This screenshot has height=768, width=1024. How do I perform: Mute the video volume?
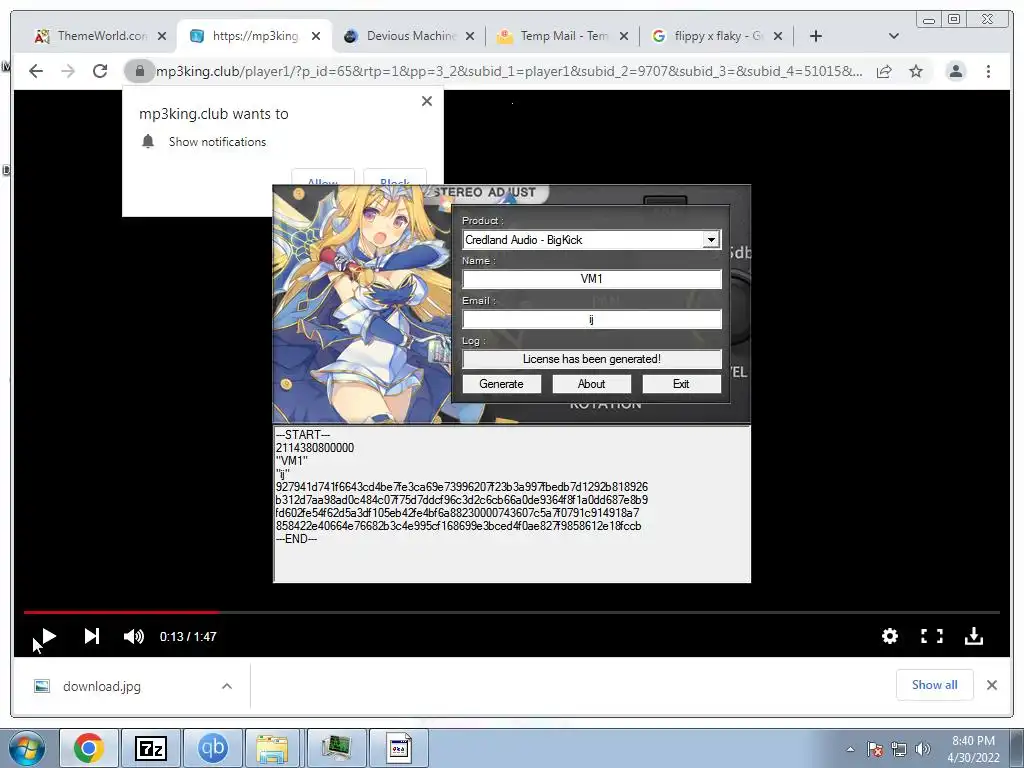pos(134,636)
